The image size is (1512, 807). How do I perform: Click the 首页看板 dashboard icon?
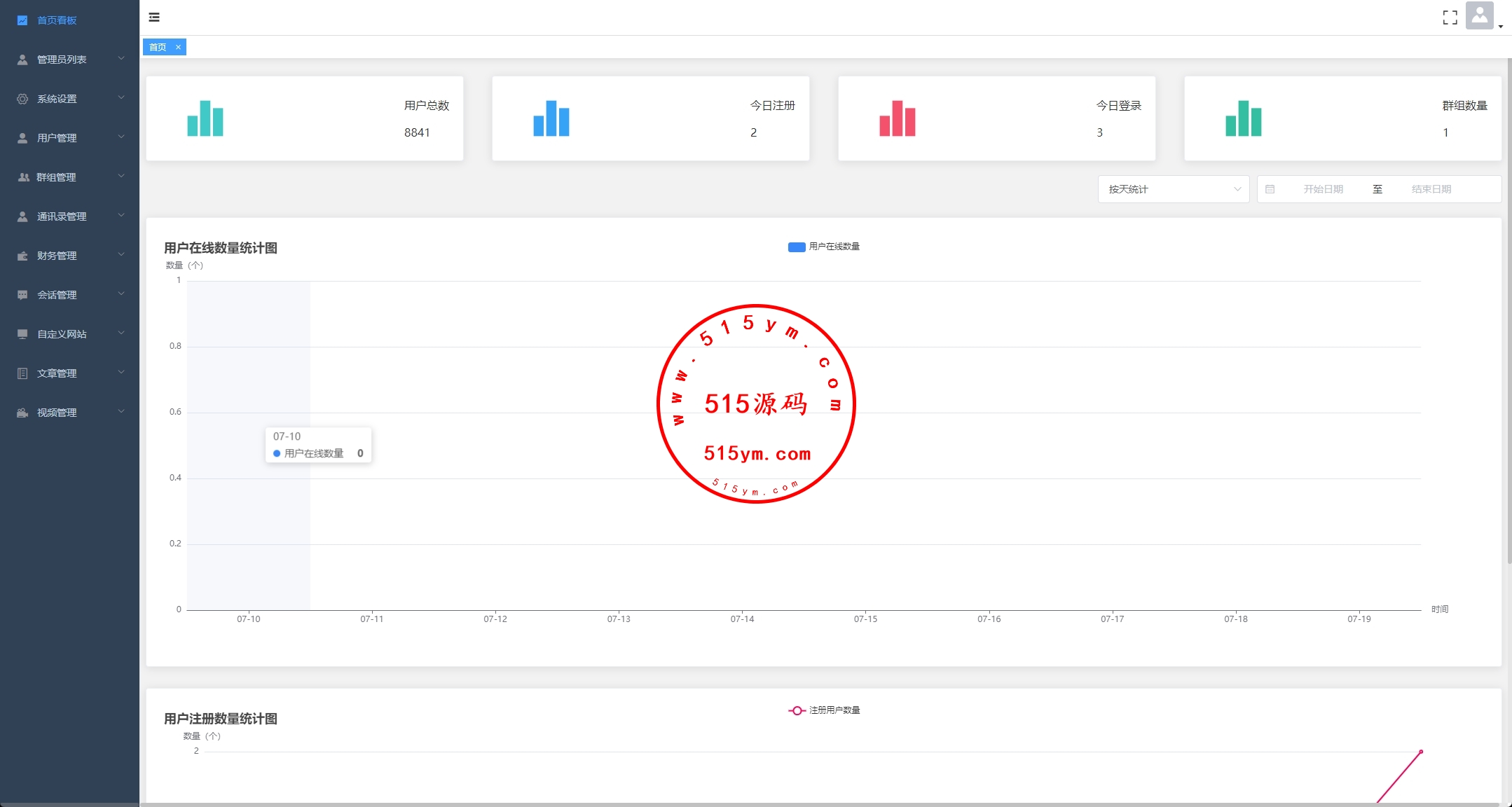[22, 20]
